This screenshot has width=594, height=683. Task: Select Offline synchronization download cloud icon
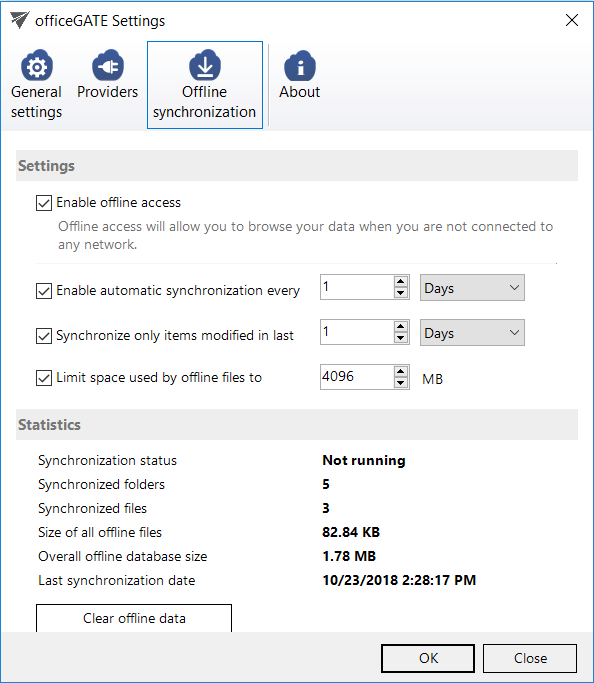point(205,65)
